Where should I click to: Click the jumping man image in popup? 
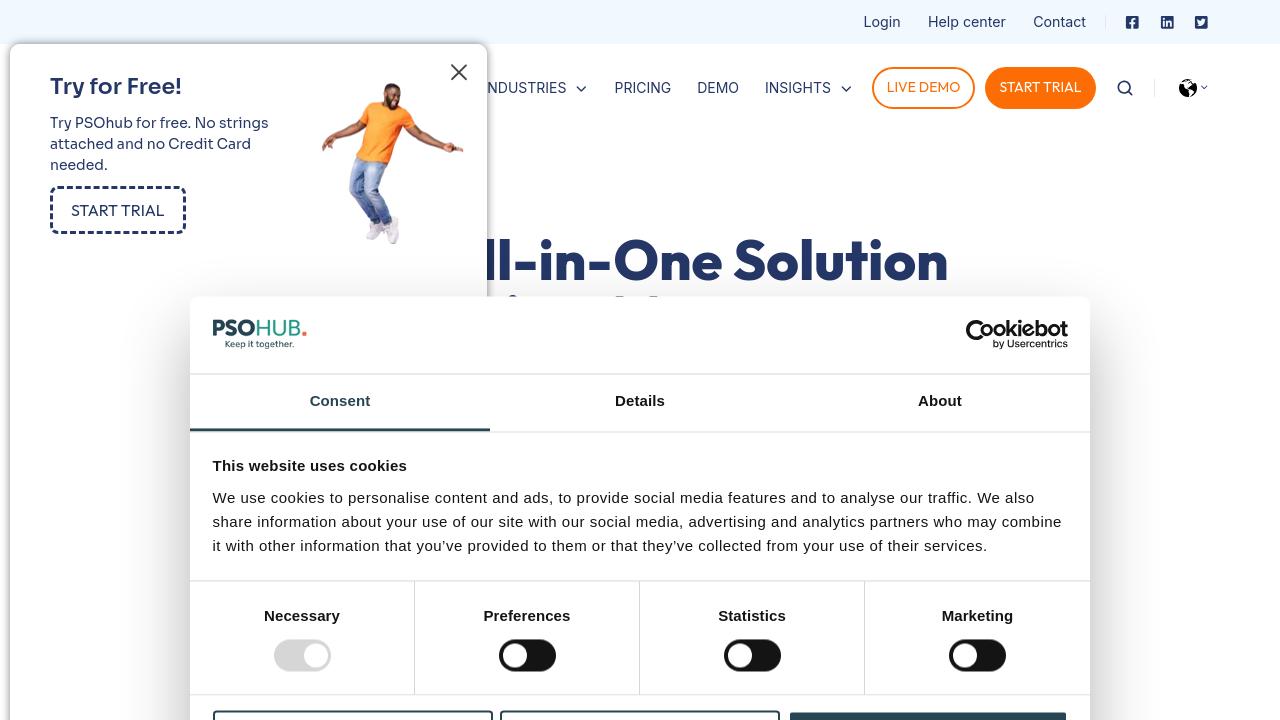[x=390, y=160]
